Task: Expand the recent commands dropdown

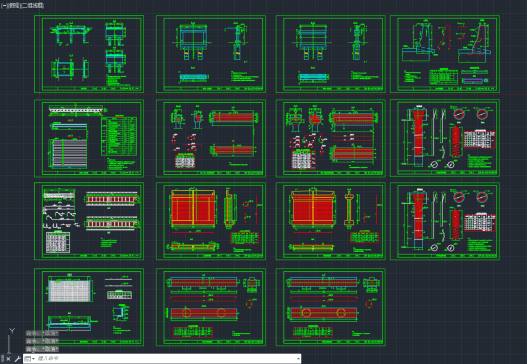Action: click(30, 359)
